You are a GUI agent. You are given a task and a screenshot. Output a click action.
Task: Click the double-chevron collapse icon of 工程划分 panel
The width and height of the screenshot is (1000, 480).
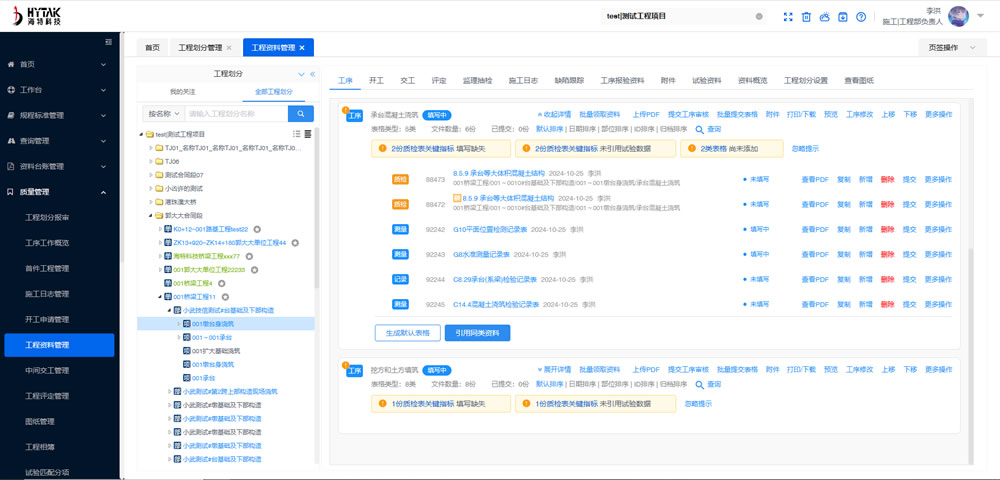[312, 74]
